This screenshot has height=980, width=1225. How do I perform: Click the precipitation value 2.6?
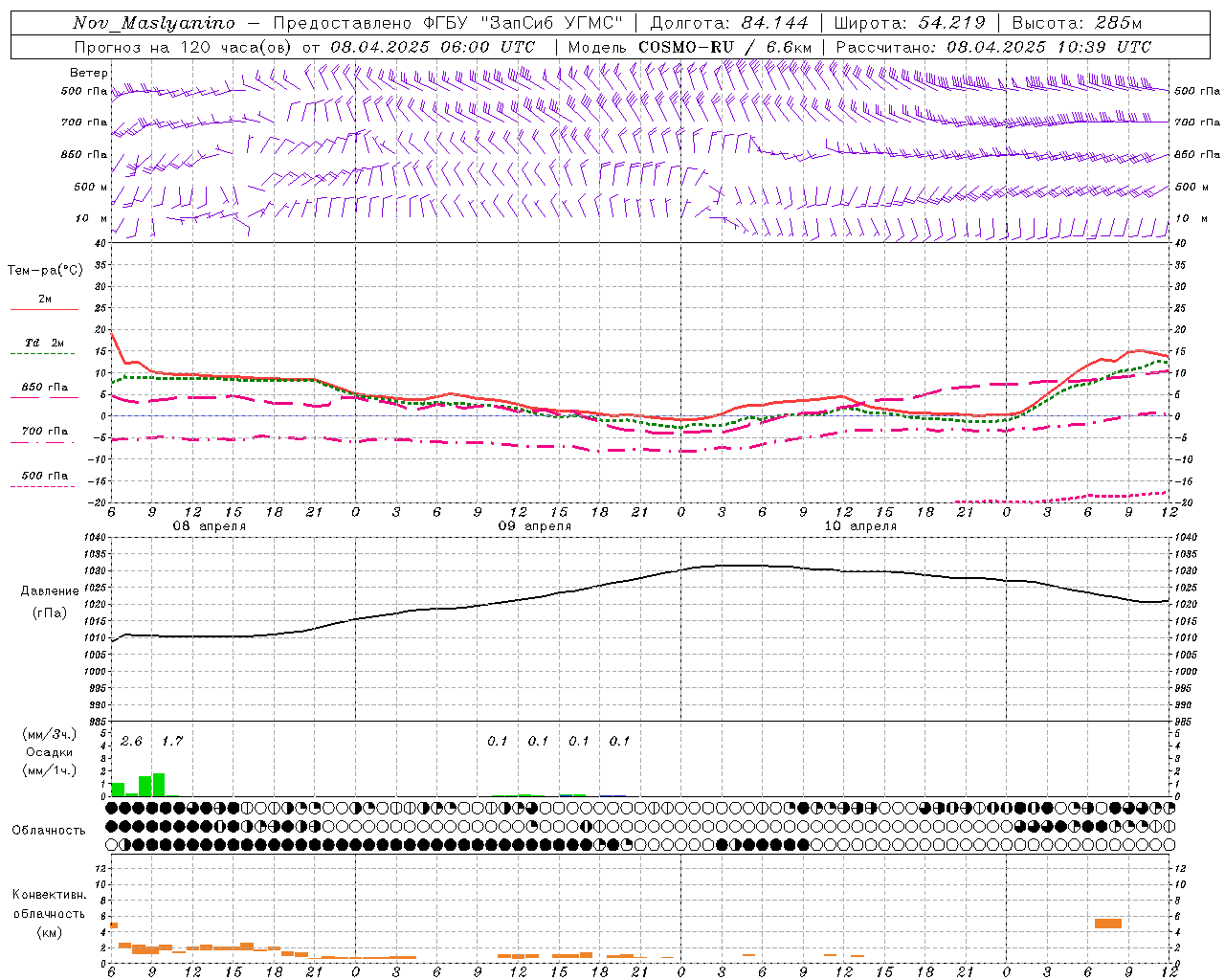[x=131, y=742]
